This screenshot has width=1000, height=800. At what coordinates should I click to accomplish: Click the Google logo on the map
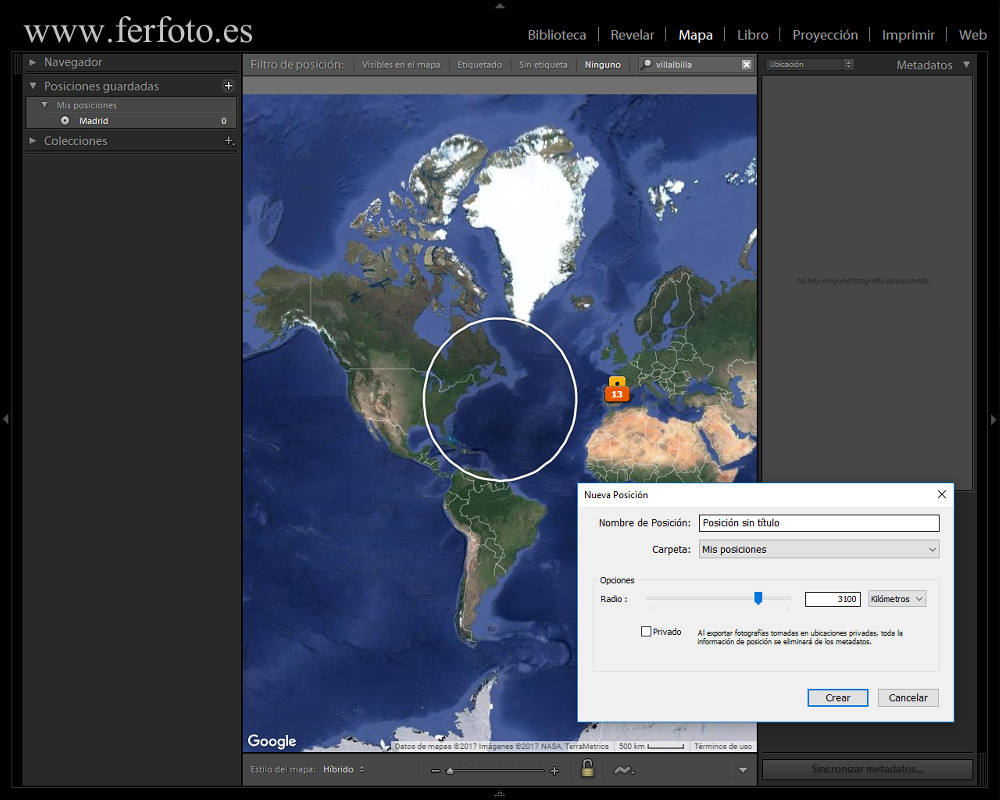[270, 741]
